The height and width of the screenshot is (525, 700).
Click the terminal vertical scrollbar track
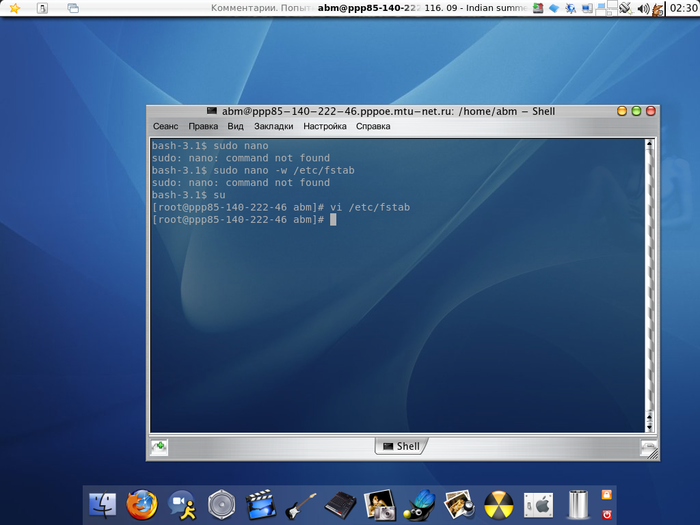point(650,280)
